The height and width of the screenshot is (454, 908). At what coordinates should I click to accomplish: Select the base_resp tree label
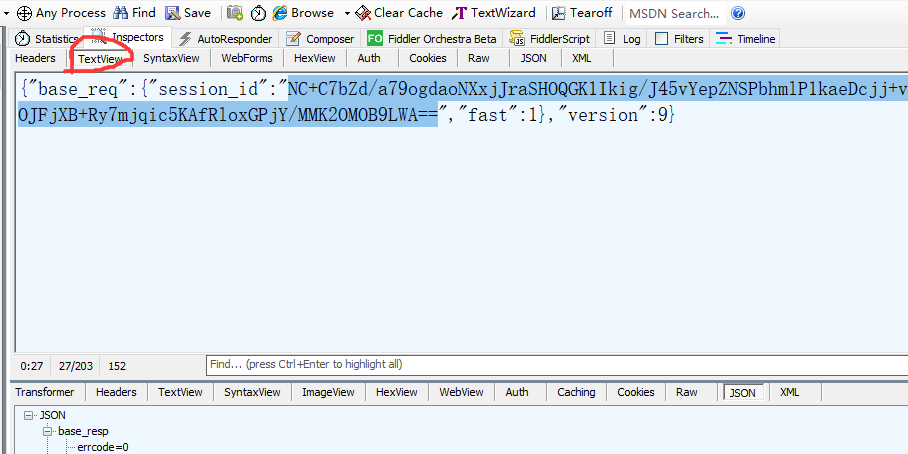pyautogui.click(x=83, y=431)
